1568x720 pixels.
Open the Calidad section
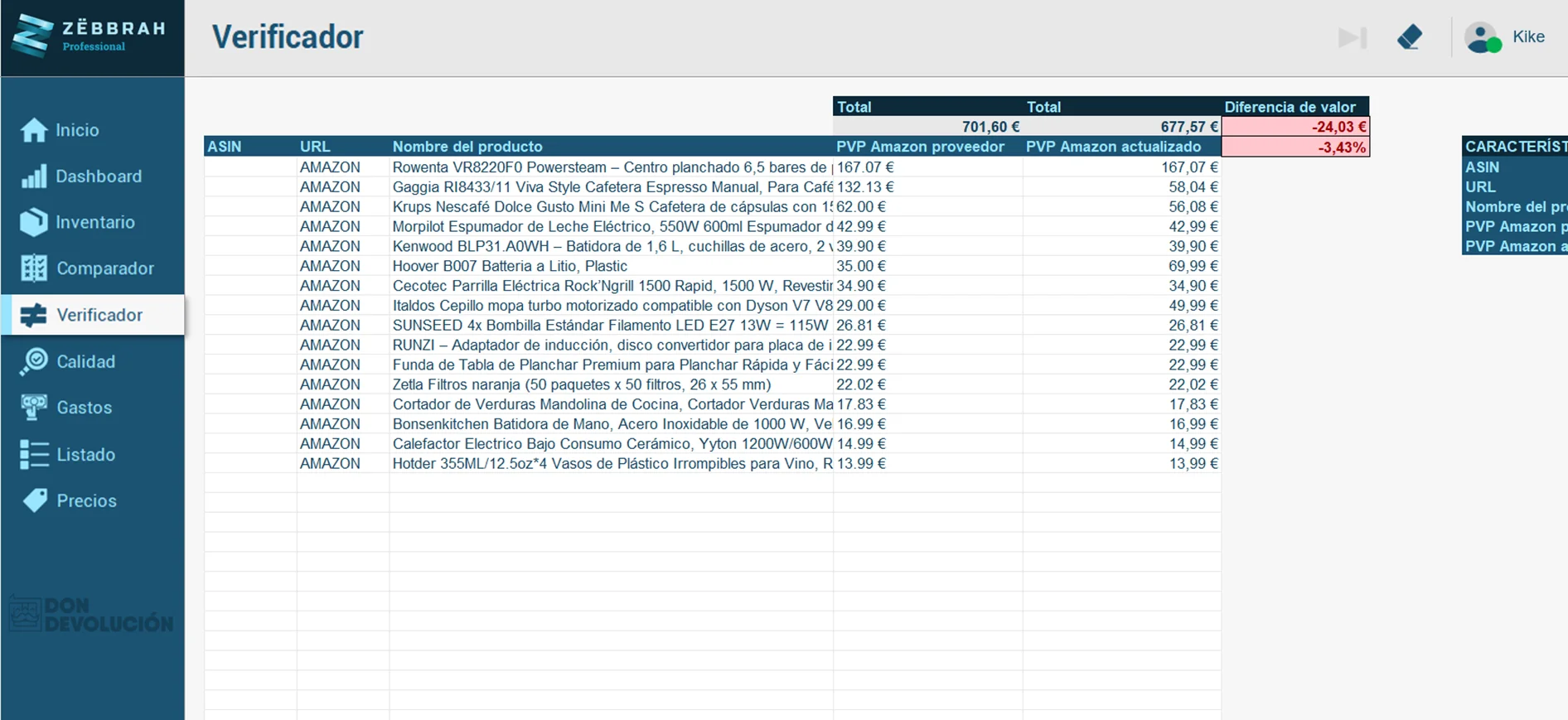(x=85, y=361)
